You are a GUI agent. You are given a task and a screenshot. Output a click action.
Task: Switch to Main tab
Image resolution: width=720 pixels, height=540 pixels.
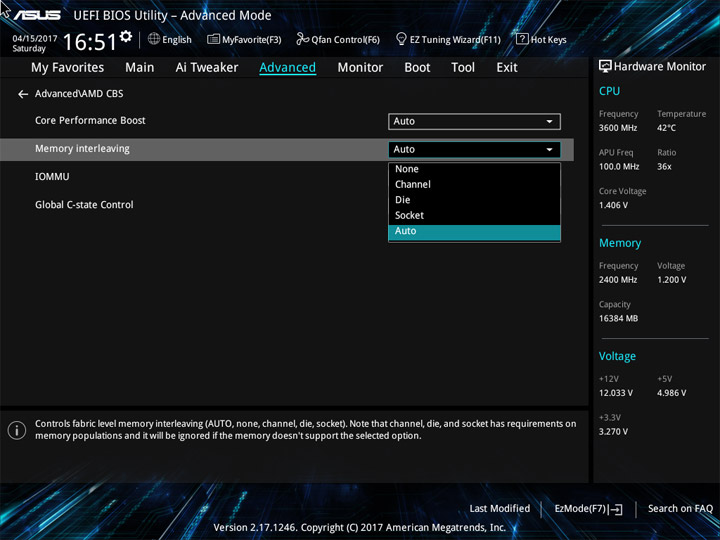coord(140,68)
